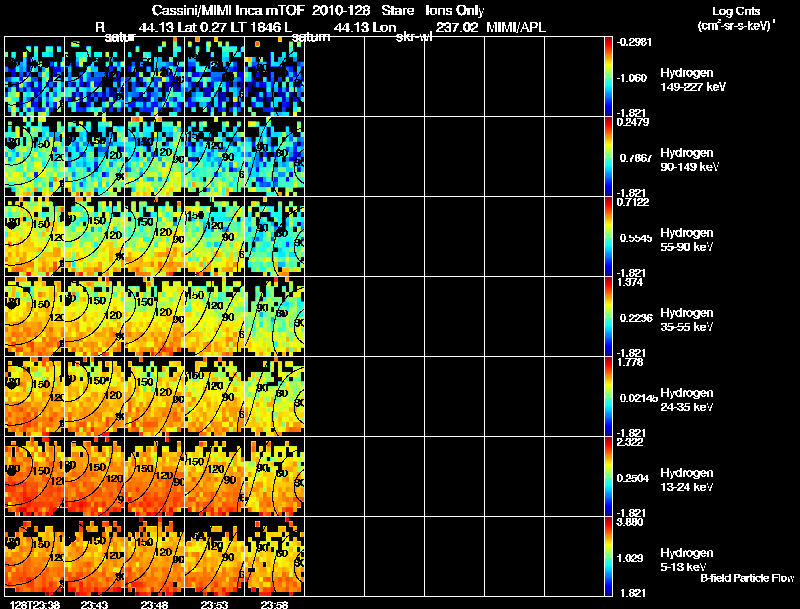Open the 24-35 keV image panel at 23:48
This screenshot has height=609, width=800.
point(155,396)
